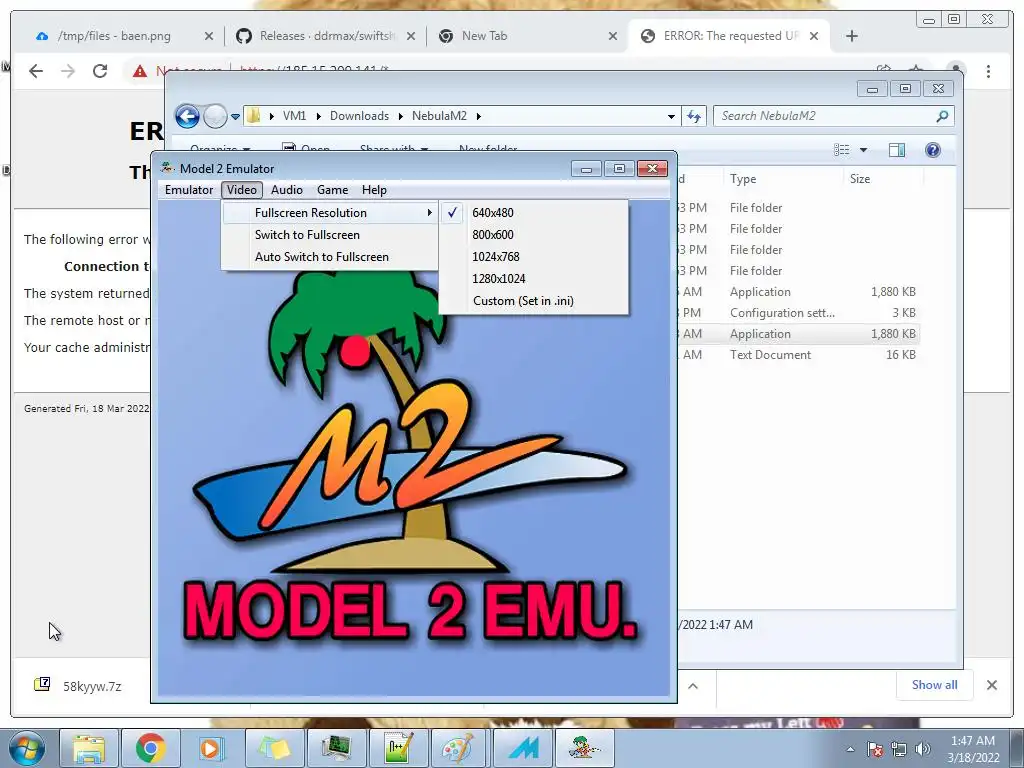
Task: Select 800x600 fullscreen resolution
Action: click(x=534, y=235)
